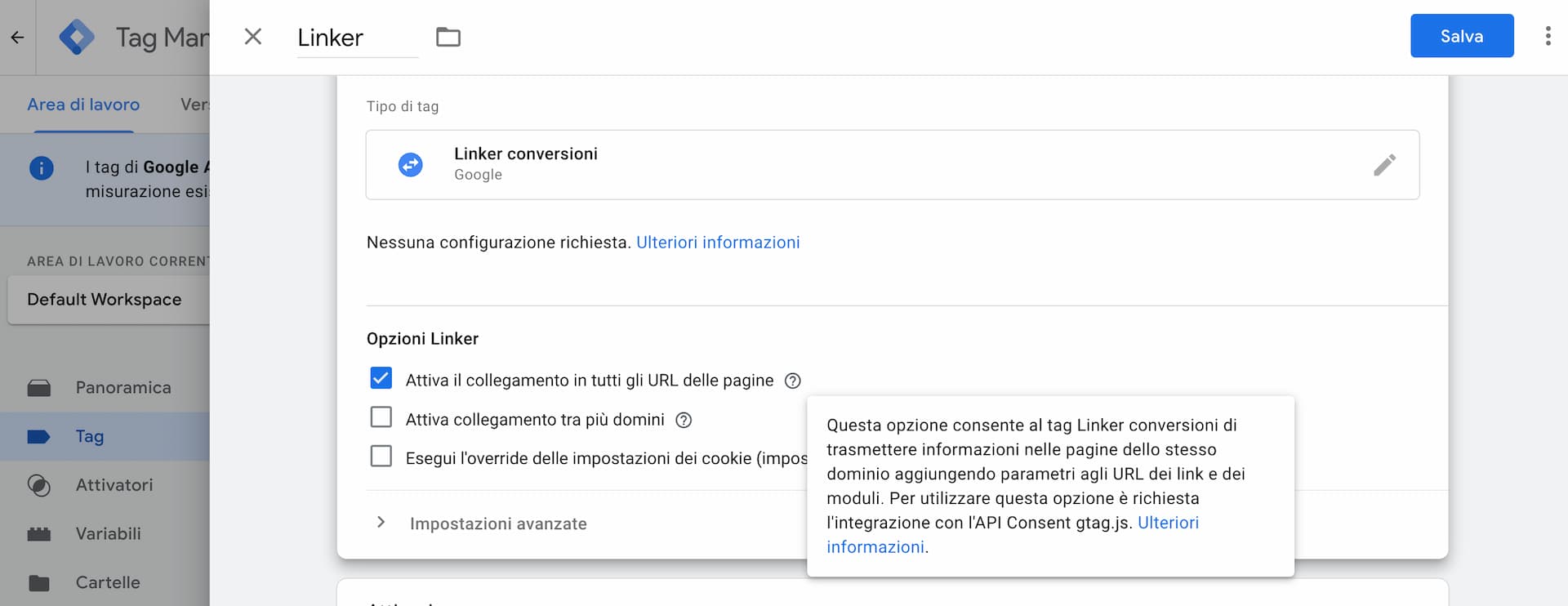Switch to 'Area di lavoro' tab
The image size is (1568, 606).
click(x=83, y=105)
